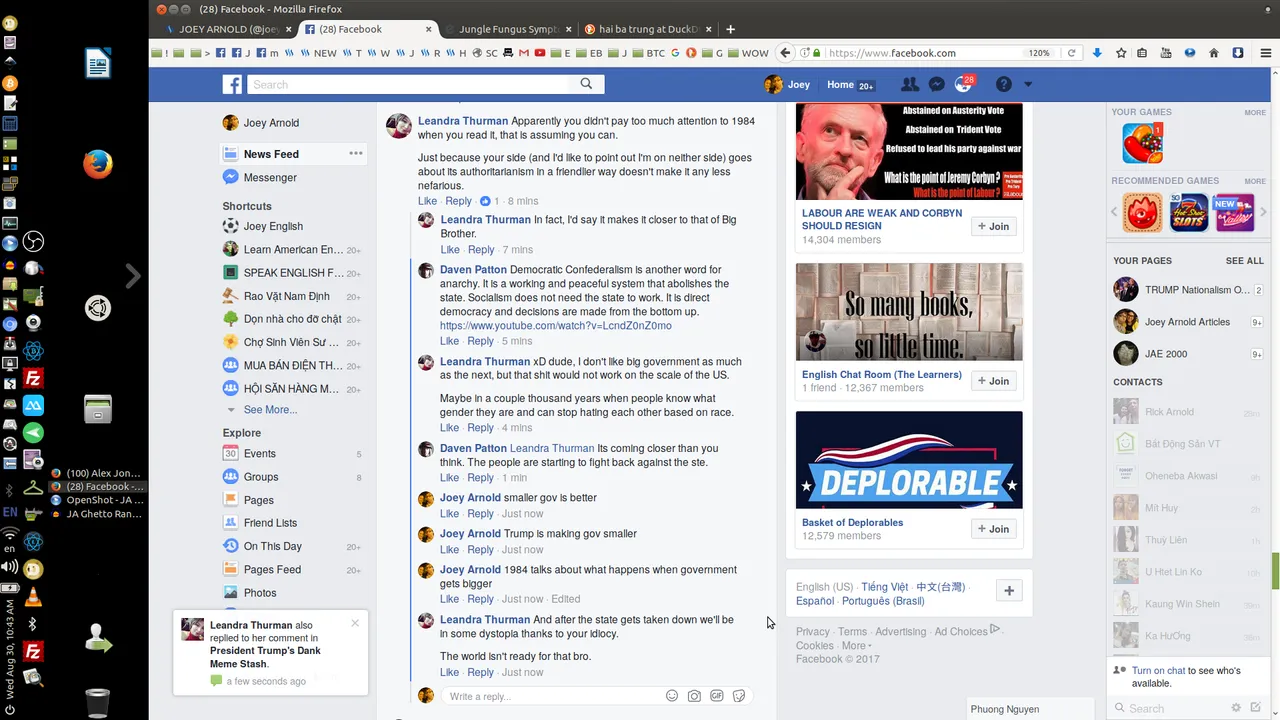Reload the page in Firefox
1280x720 pixels.
click(1072, 53)
